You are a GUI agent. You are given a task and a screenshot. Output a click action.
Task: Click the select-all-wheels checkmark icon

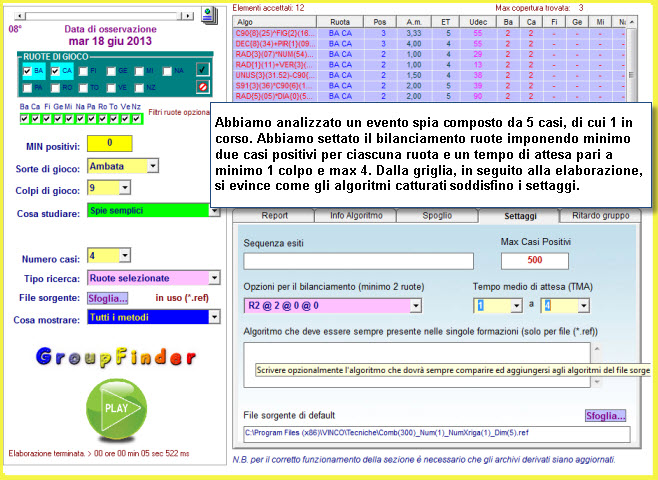tap(203, 70)
